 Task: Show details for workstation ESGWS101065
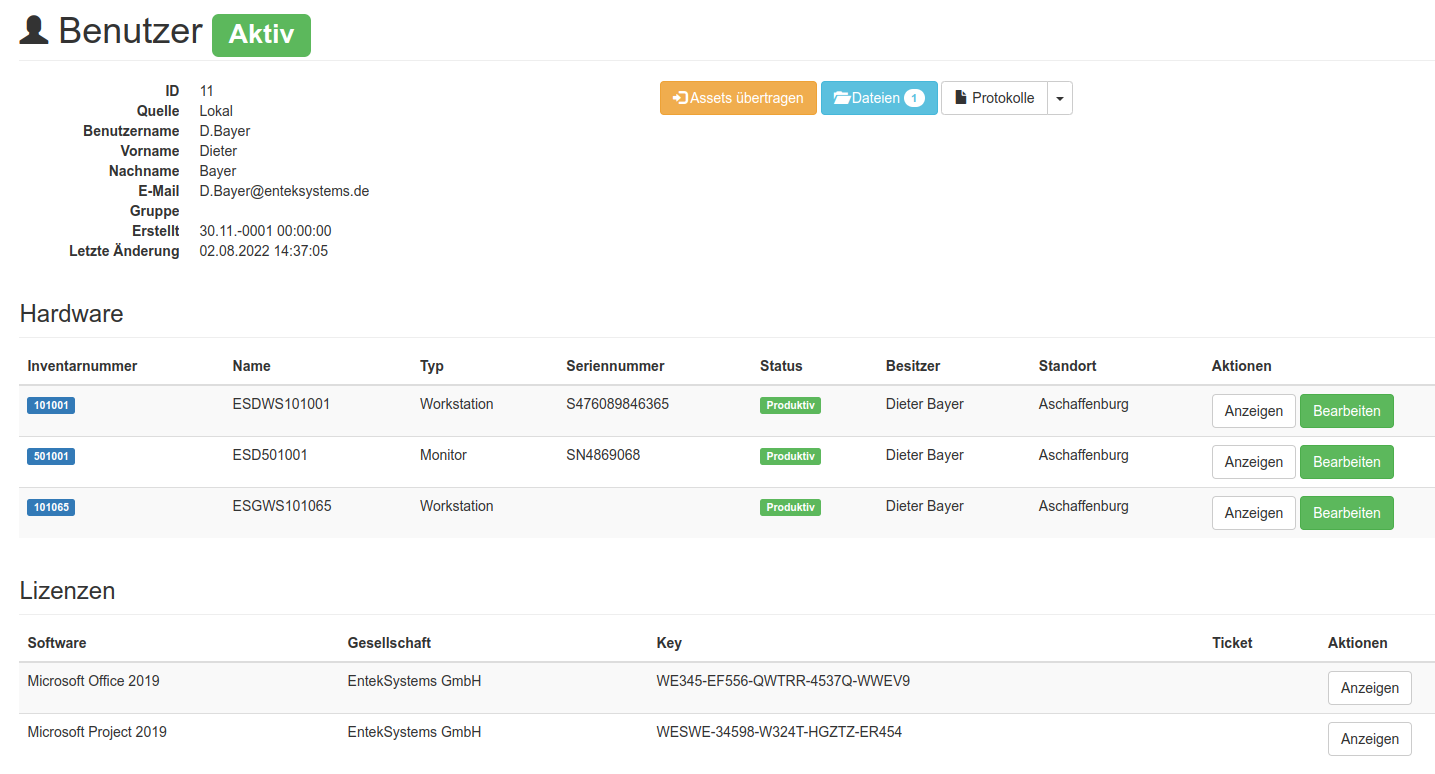[x=1253, y=513]
